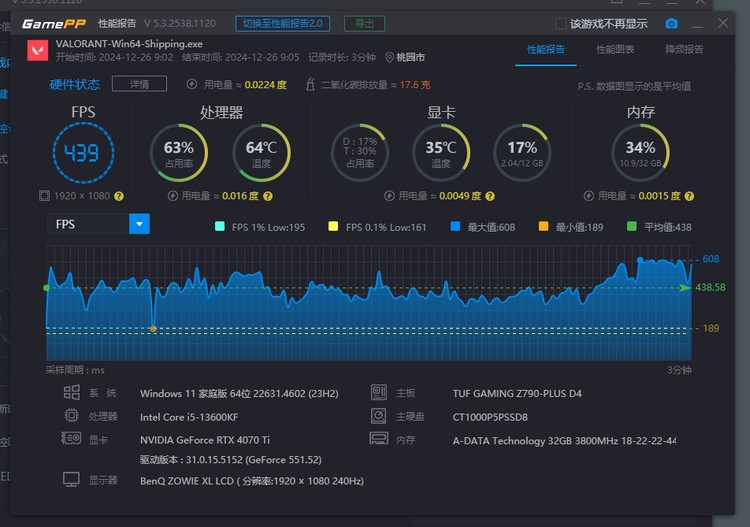The width and height of the screenshot is (750, 527).
Task: Click the processor 63% usage gauge
Action: [x=179, y=153]
